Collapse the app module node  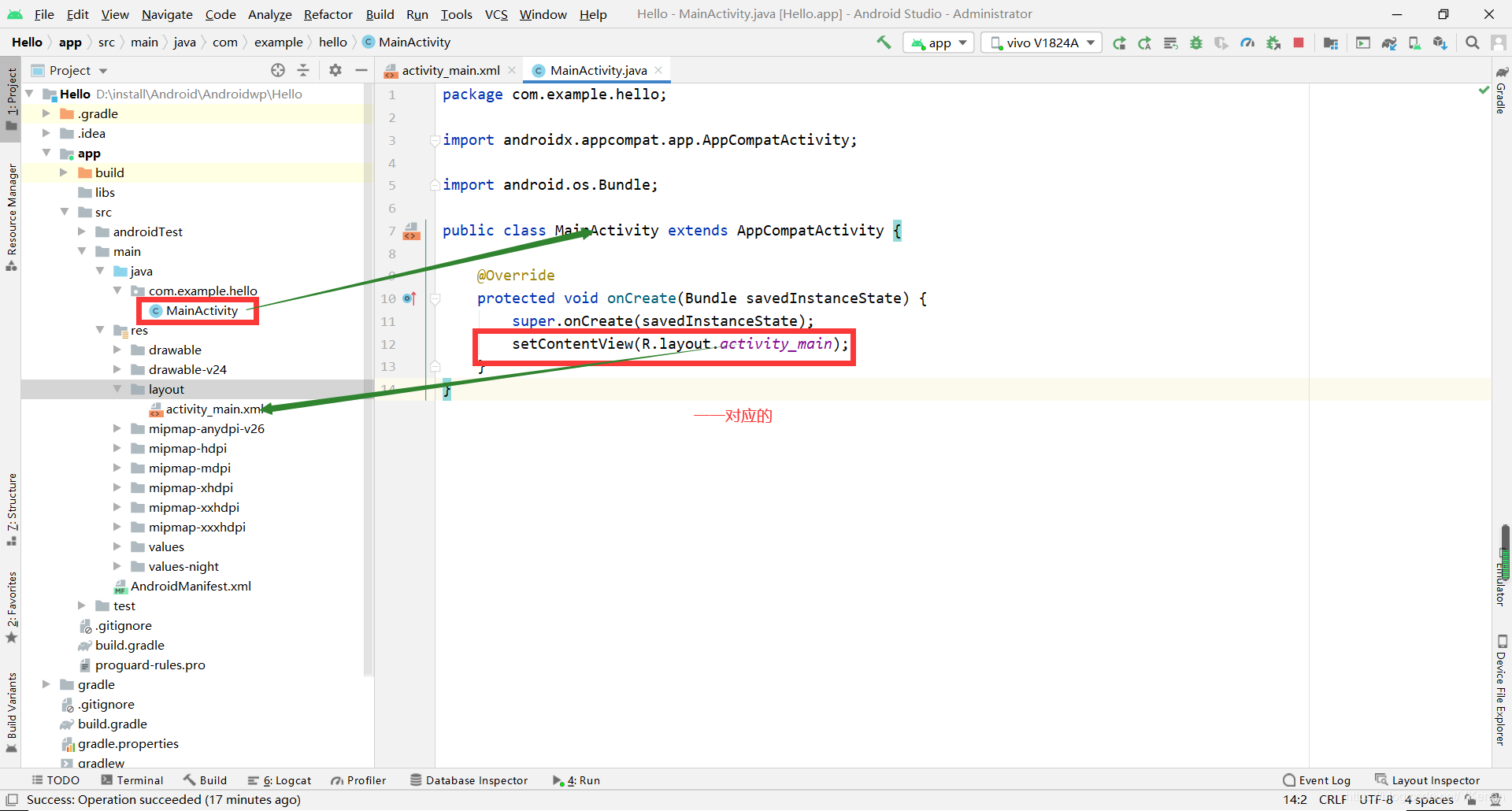(x=46, y=153)
